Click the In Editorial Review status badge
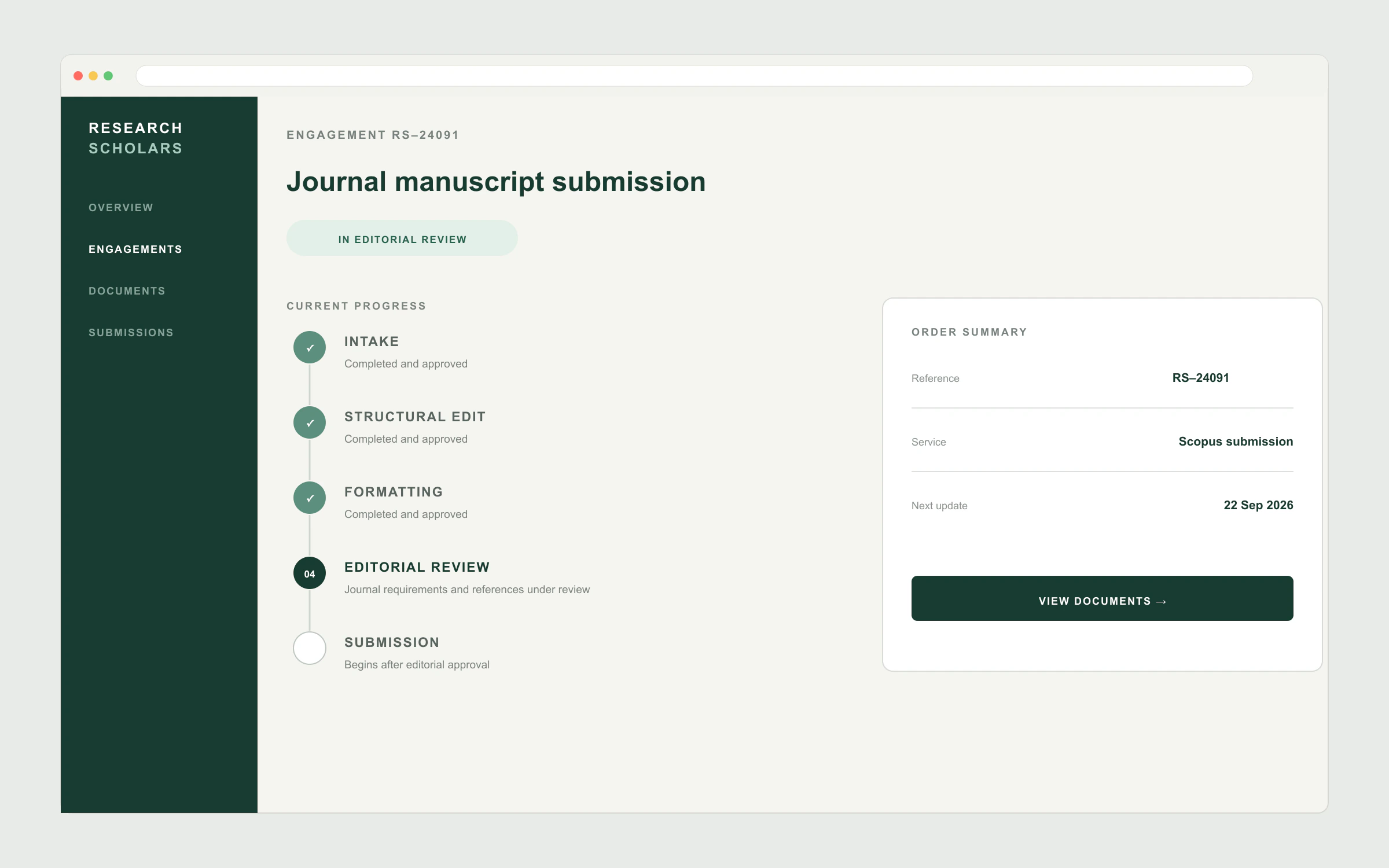The image size is (1389, 868). click(402, 238)
